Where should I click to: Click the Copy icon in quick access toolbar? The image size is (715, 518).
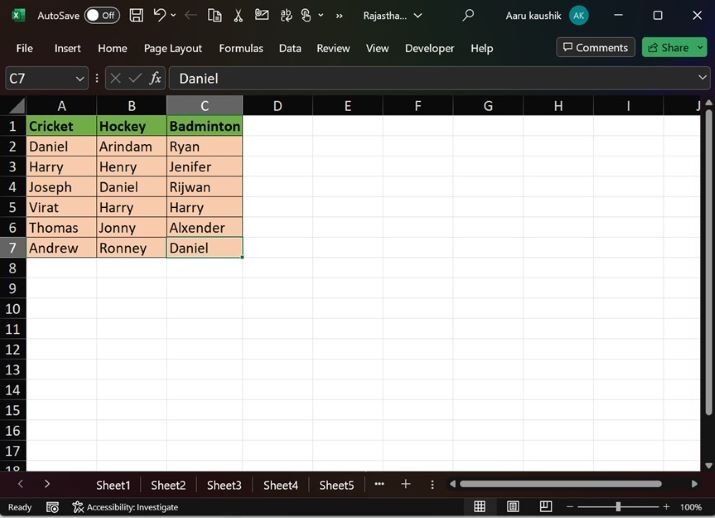pos(214,16)
